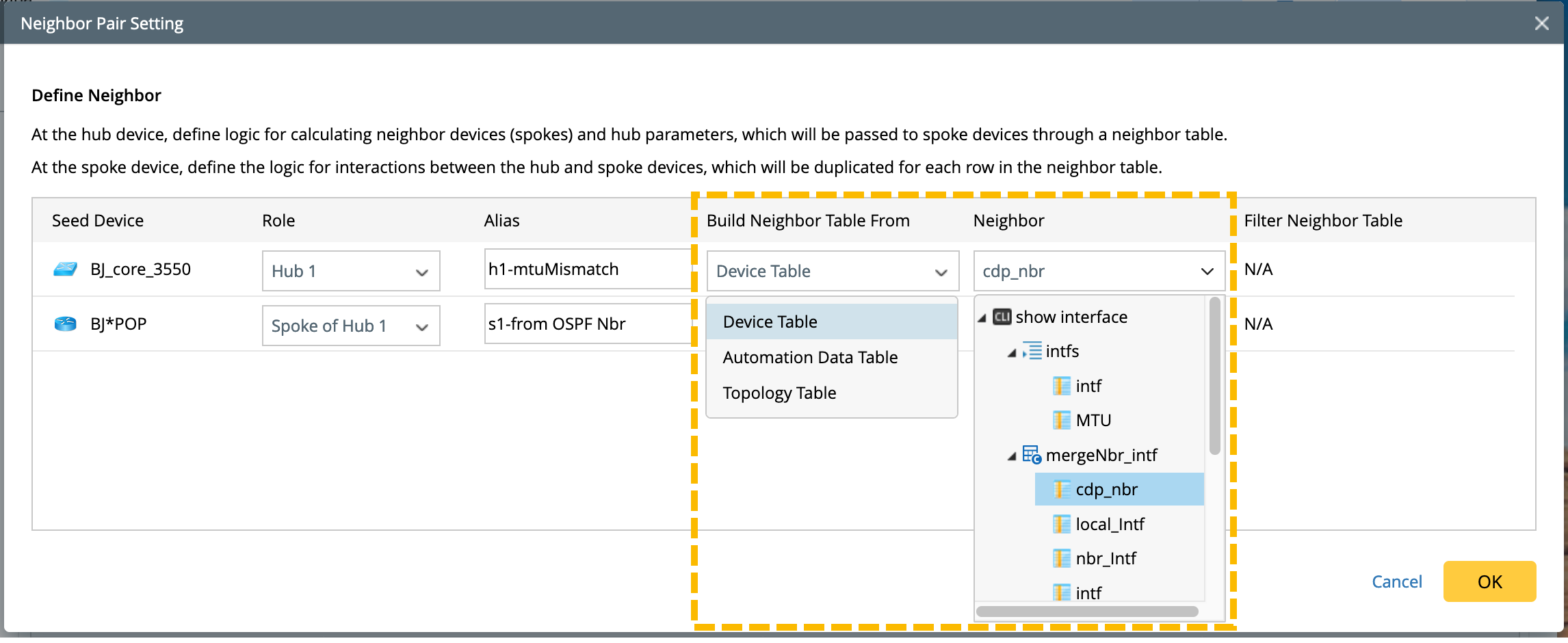
Task: Click the intfs list icon
Action: click(1032, 352)
